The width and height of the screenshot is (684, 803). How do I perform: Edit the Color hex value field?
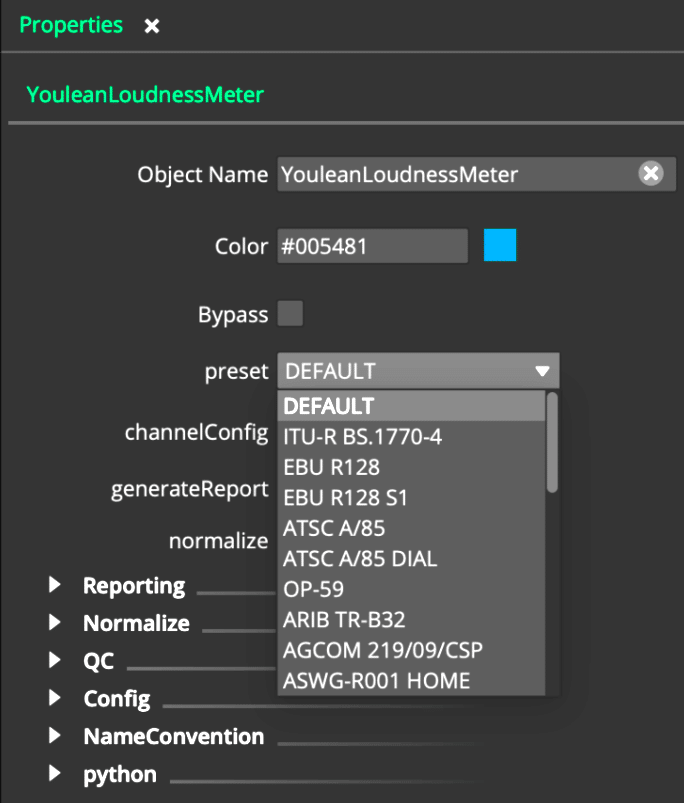(x=372, y=246)
